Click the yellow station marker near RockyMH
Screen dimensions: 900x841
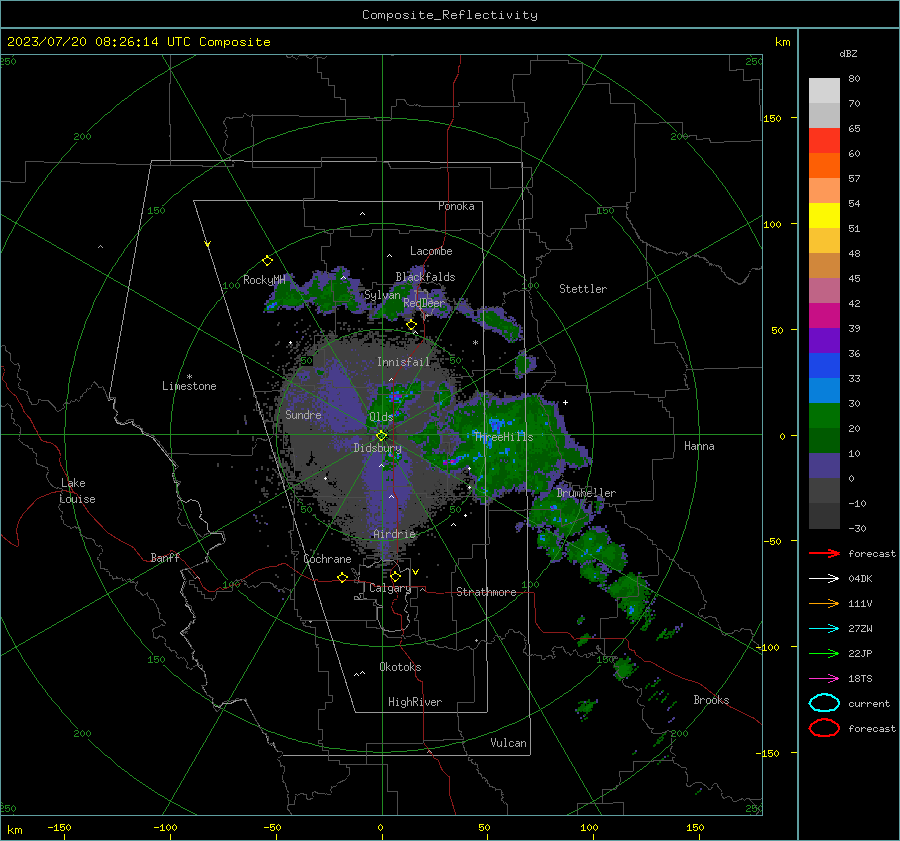click(x=267, y=261)
